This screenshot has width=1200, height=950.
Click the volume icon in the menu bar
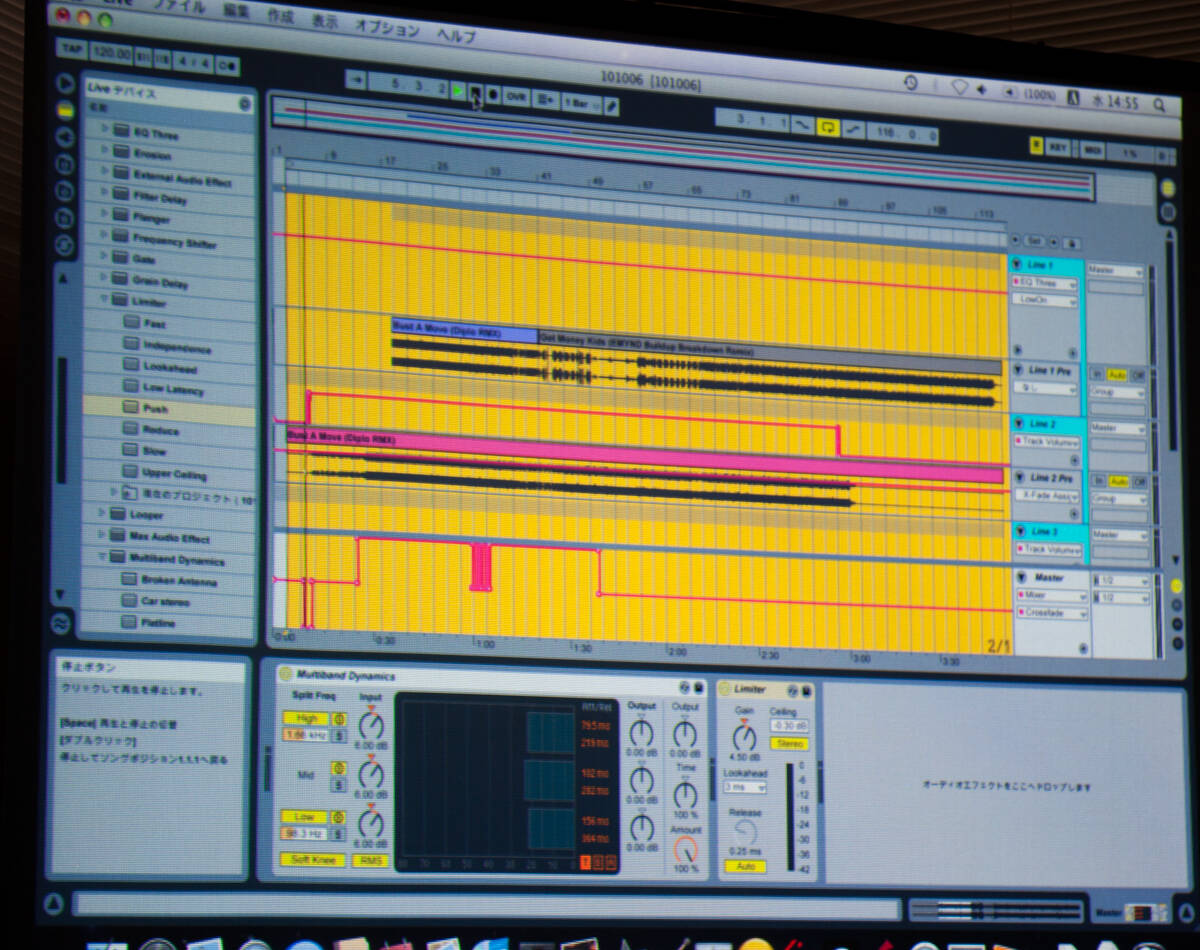(983, 90)
